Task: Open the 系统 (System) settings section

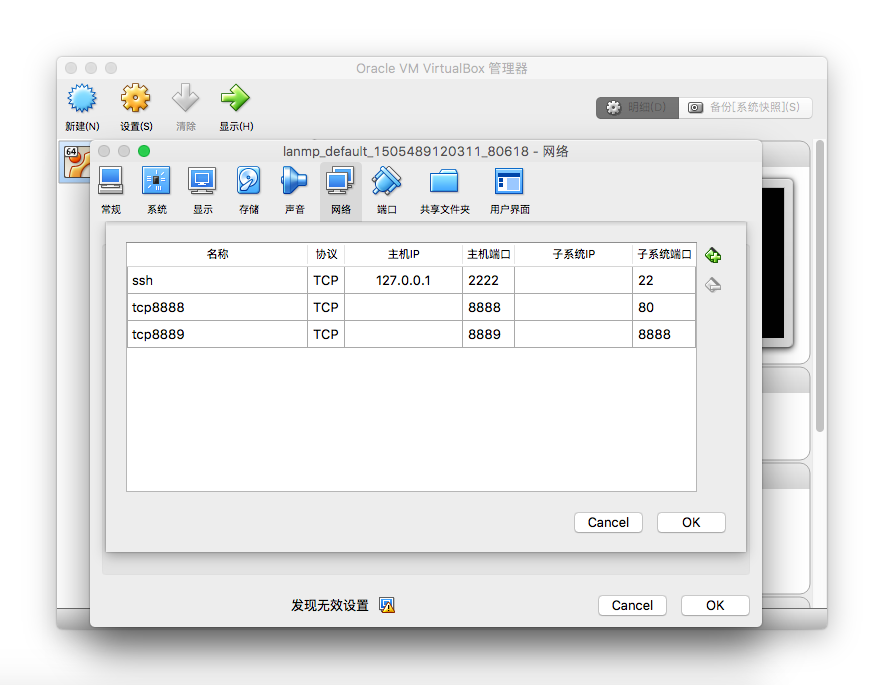Action: click(156, 190)
